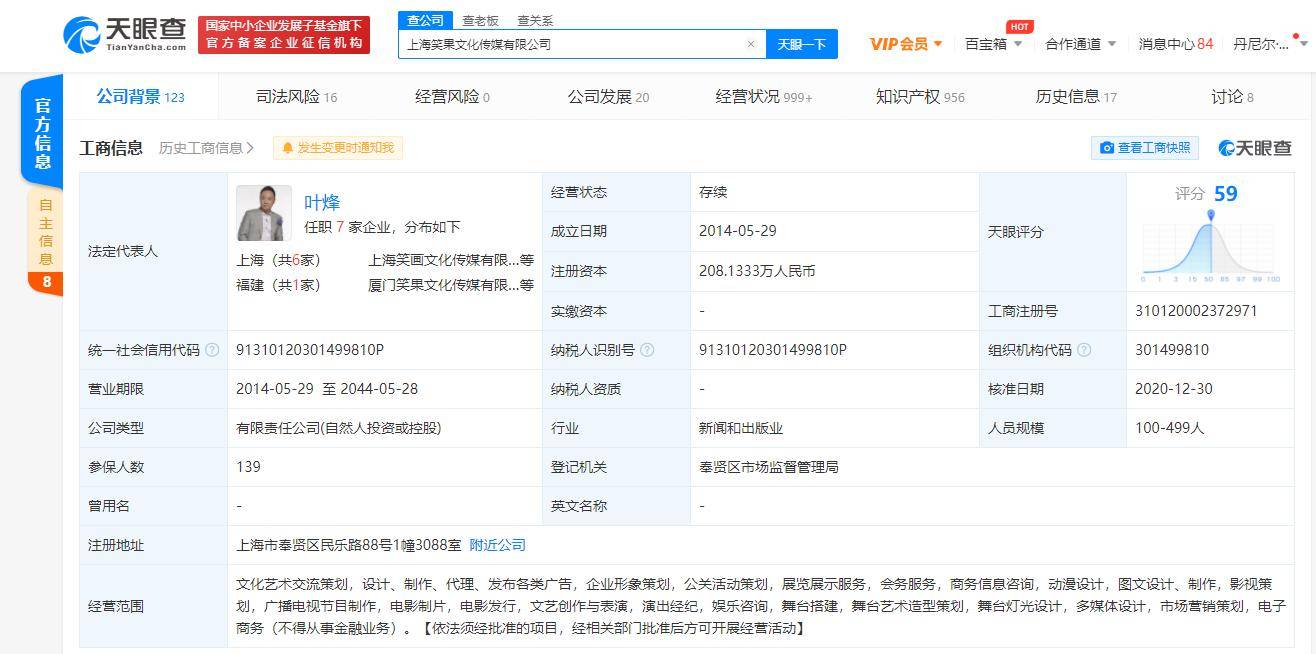Screen dimensions: 1316x654
Task: Open the 经营状况 tab
Action: coord(764,97)
